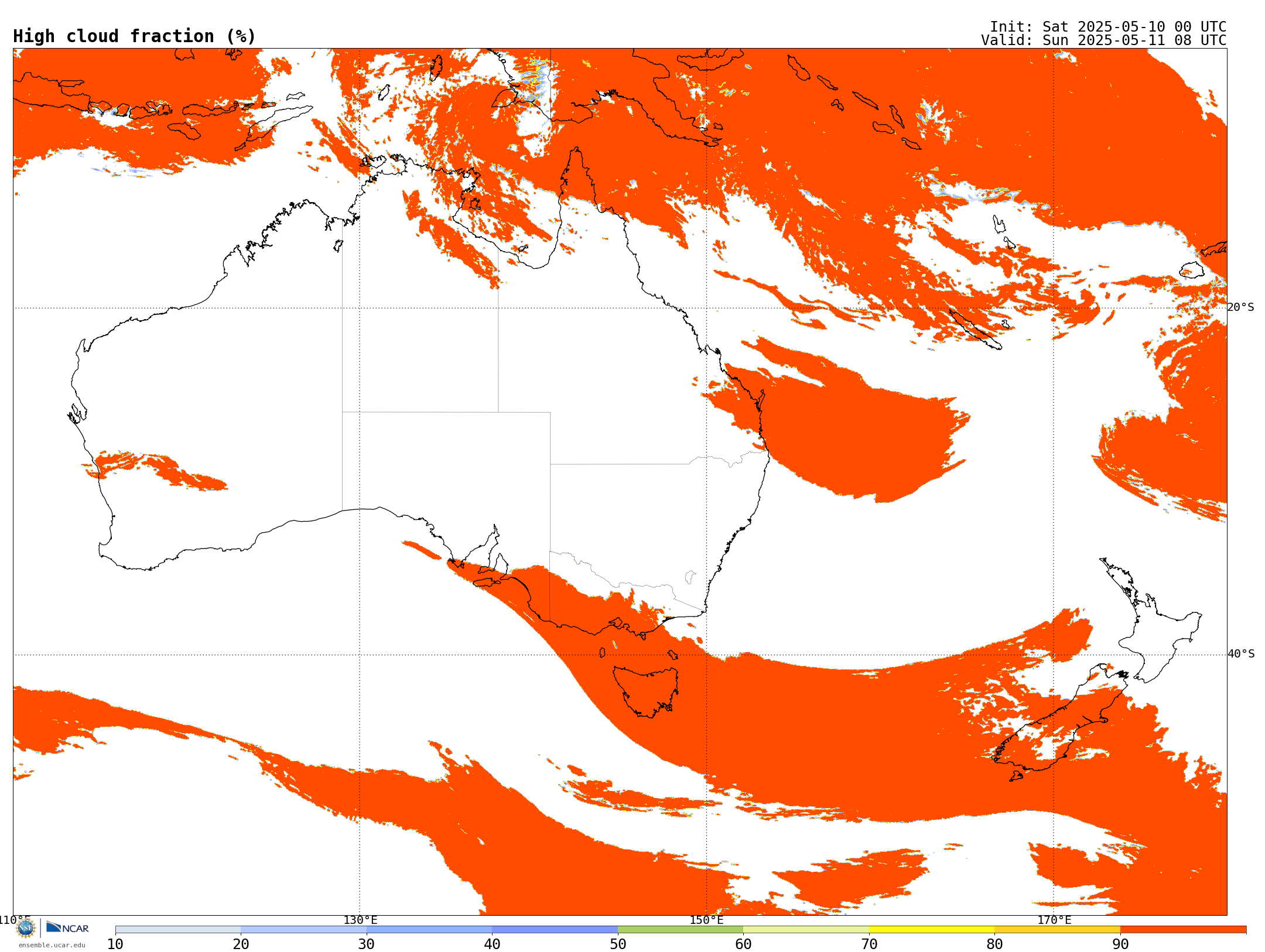Select the 60–70 pale yellow-green colorbar segment
This screenshot has height=952, width=1265.
[806, 930]
